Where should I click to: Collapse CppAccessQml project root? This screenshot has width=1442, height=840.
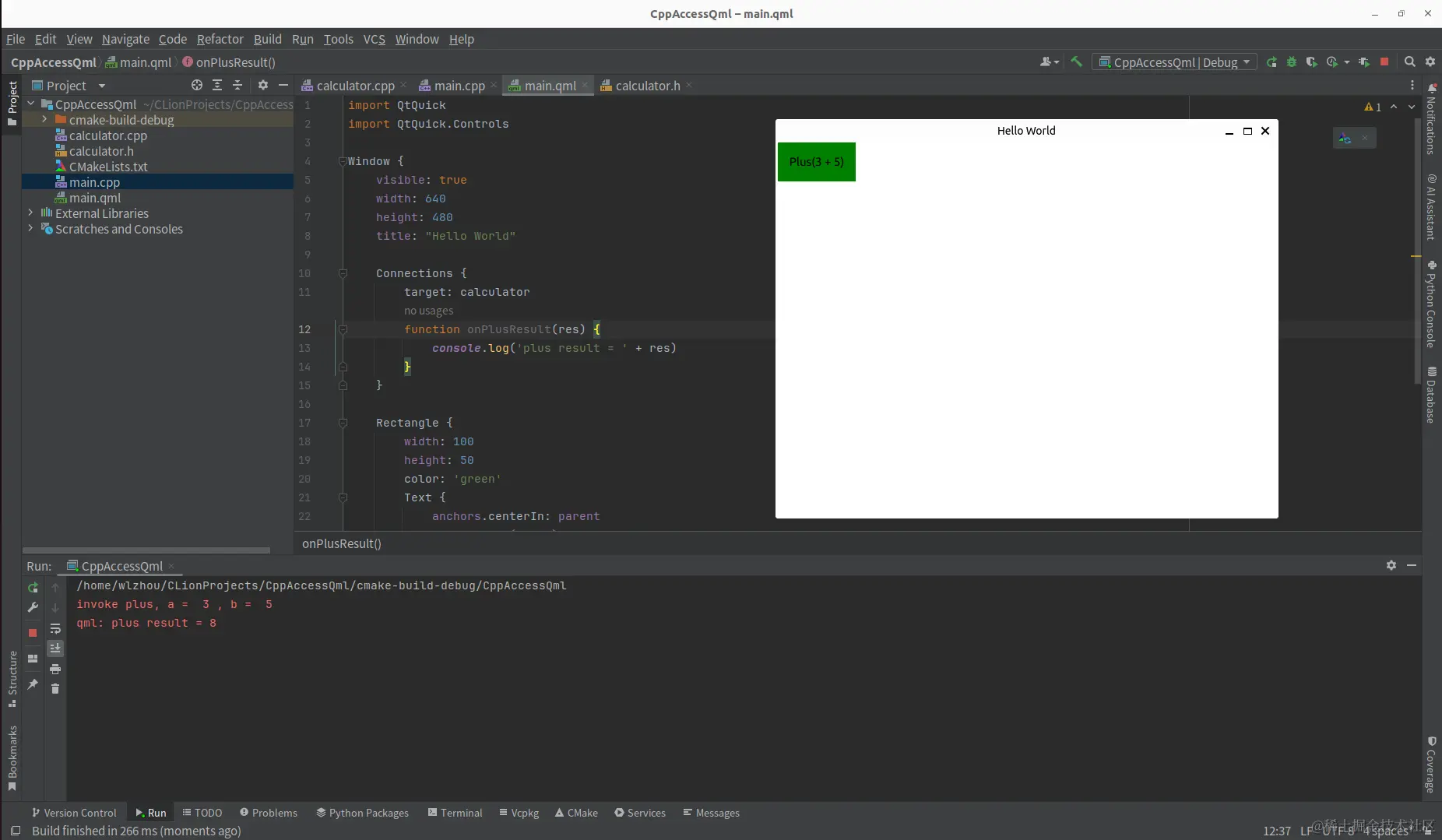(31, 104)
